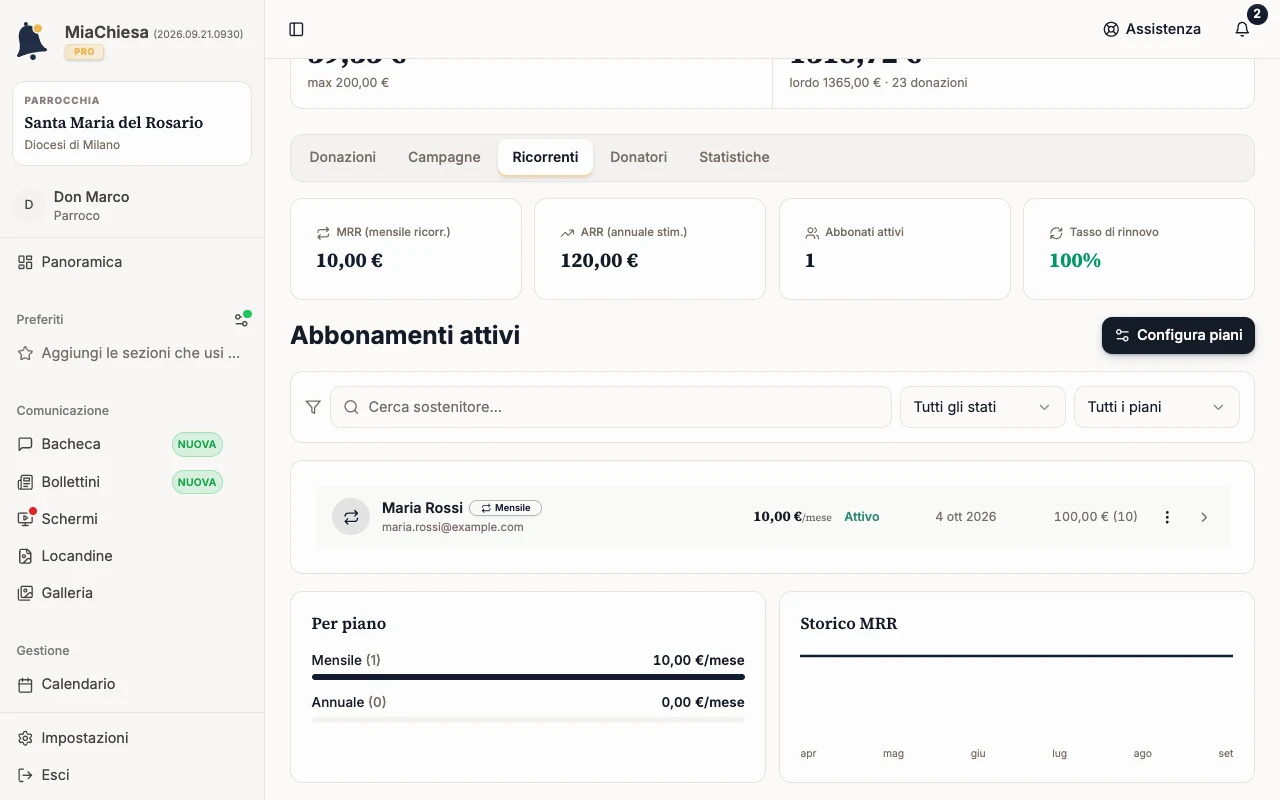The width and height of the screenshot is (1280, 800).
Task: Click the 100,00 € (10) total
Action: coord(1096,517)
